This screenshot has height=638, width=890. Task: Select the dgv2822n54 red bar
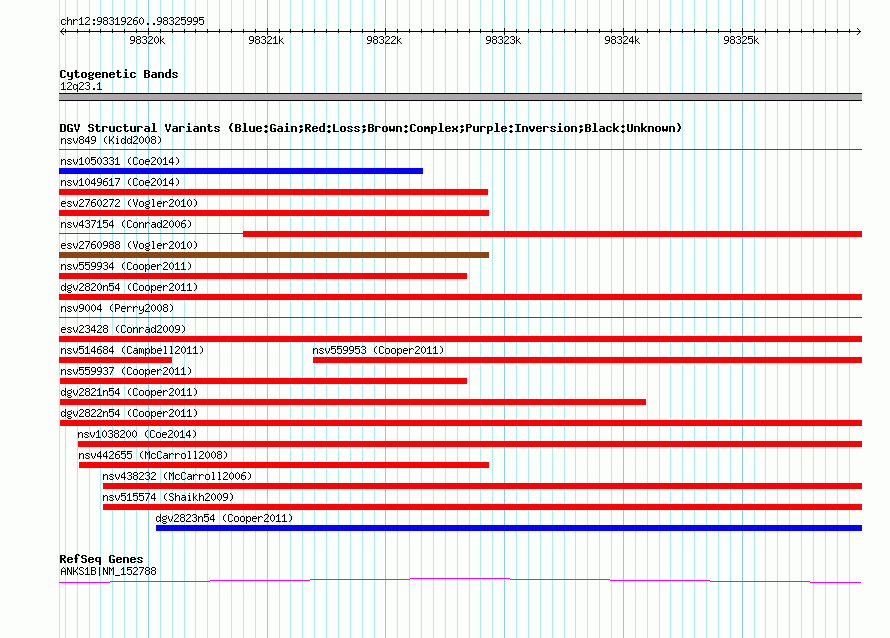pos(460,423)
